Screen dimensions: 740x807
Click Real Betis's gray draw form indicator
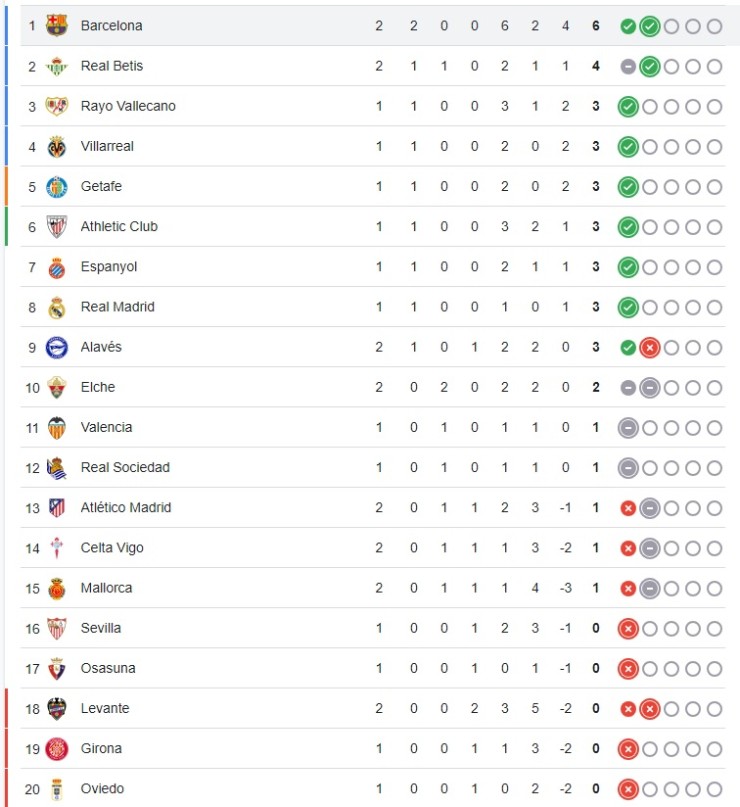point(628,66)
